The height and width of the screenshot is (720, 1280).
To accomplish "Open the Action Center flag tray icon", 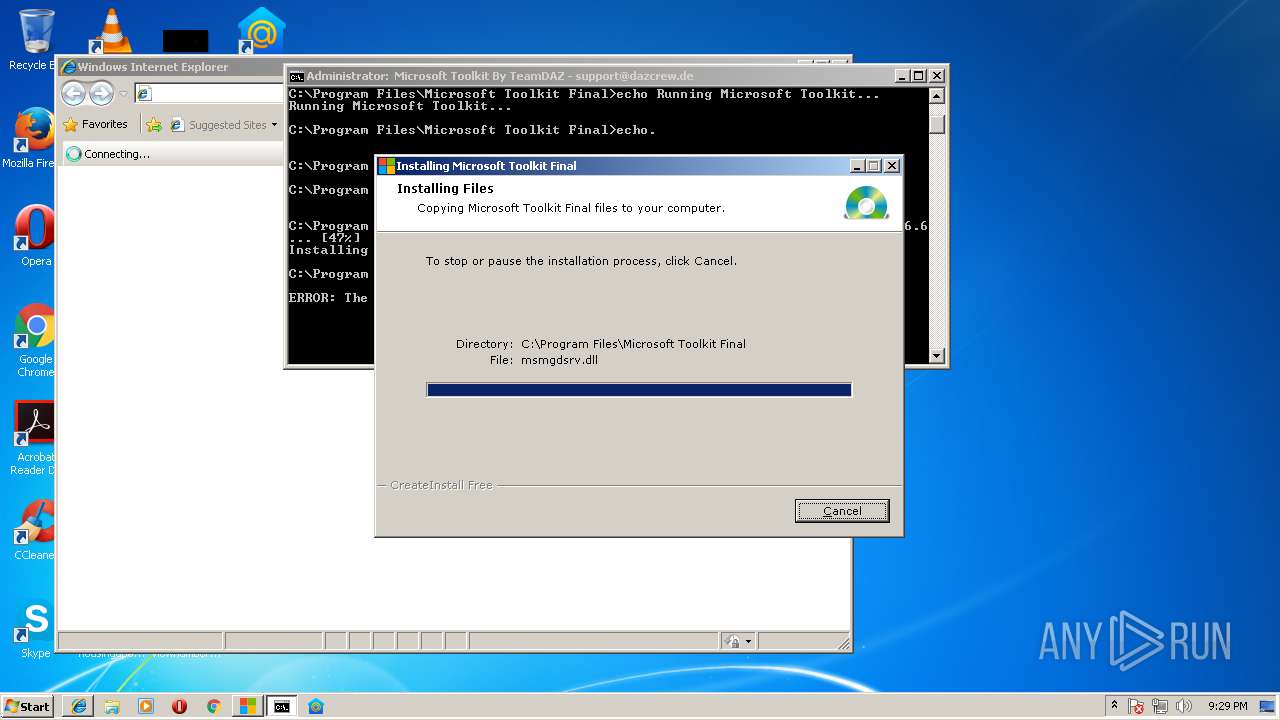I will (1137, 706).
